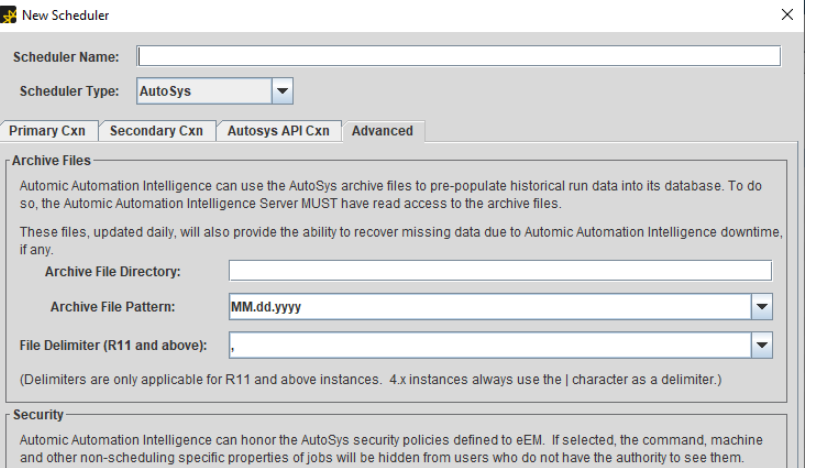Image resolution: width=816 pixels, height=468 pixels.
Task: Focus the Scheduler Name text field
Action: [x=458, y=56]
